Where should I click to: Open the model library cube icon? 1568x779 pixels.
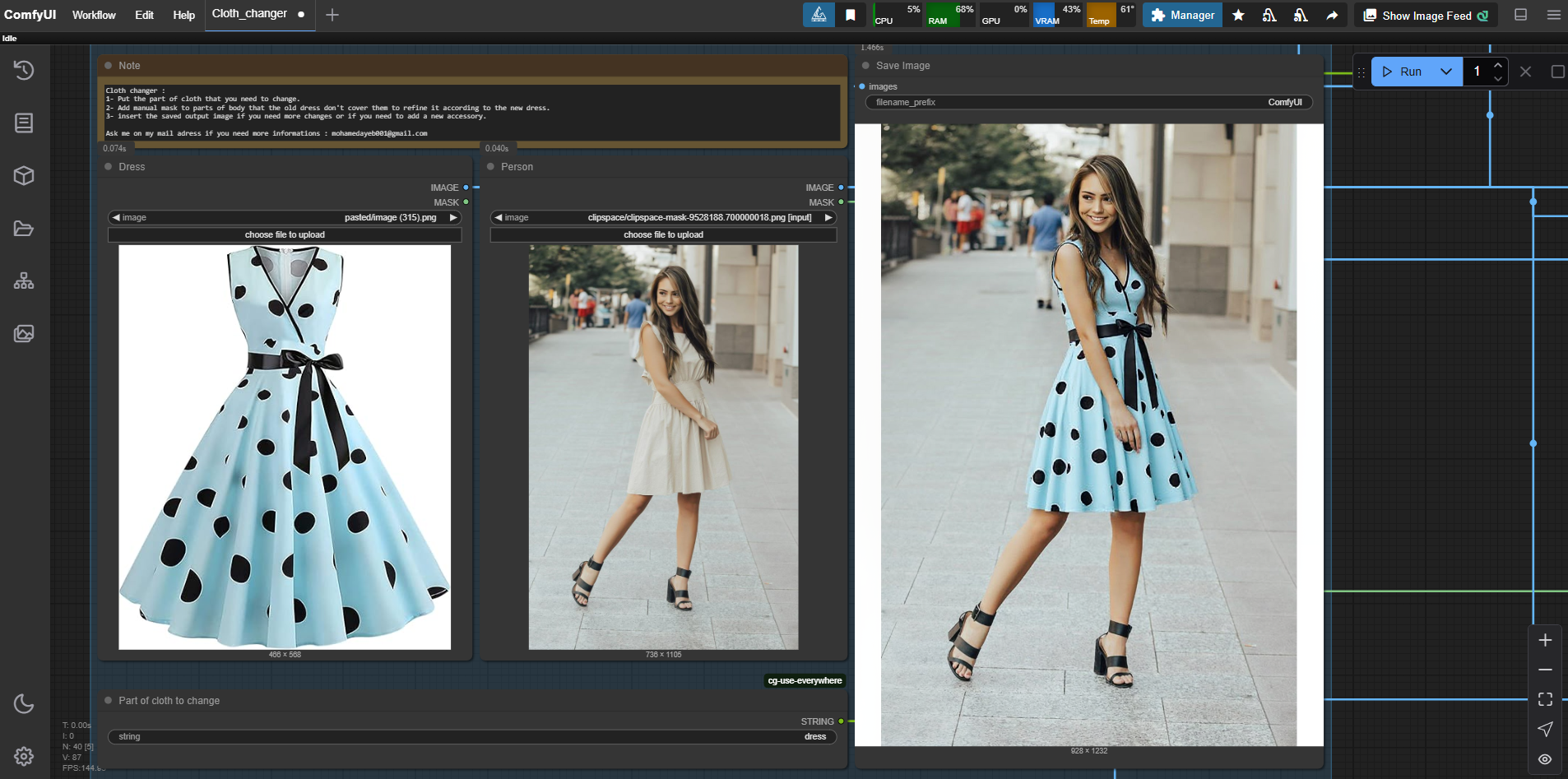[24, 176]
